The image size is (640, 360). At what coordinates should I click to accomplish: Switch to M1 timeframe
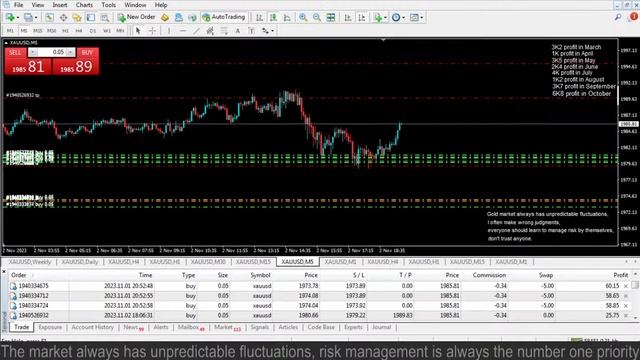pos(10,31)
